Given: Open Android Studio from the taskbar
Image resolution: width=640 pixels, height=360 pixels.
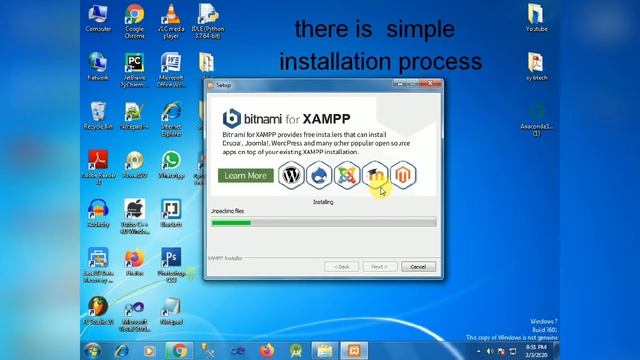Looking at the screenshot, I should [296, 351].
